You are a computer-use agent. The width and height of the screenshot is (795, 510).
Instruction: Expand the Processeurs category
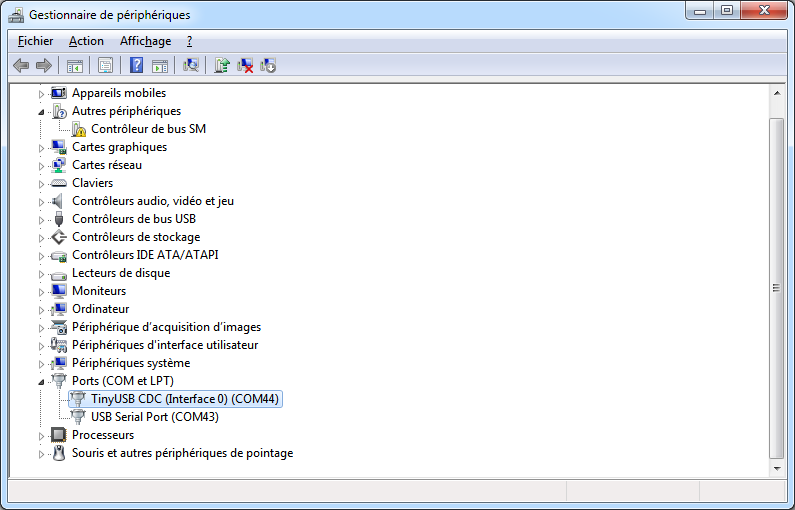[42, 435]
